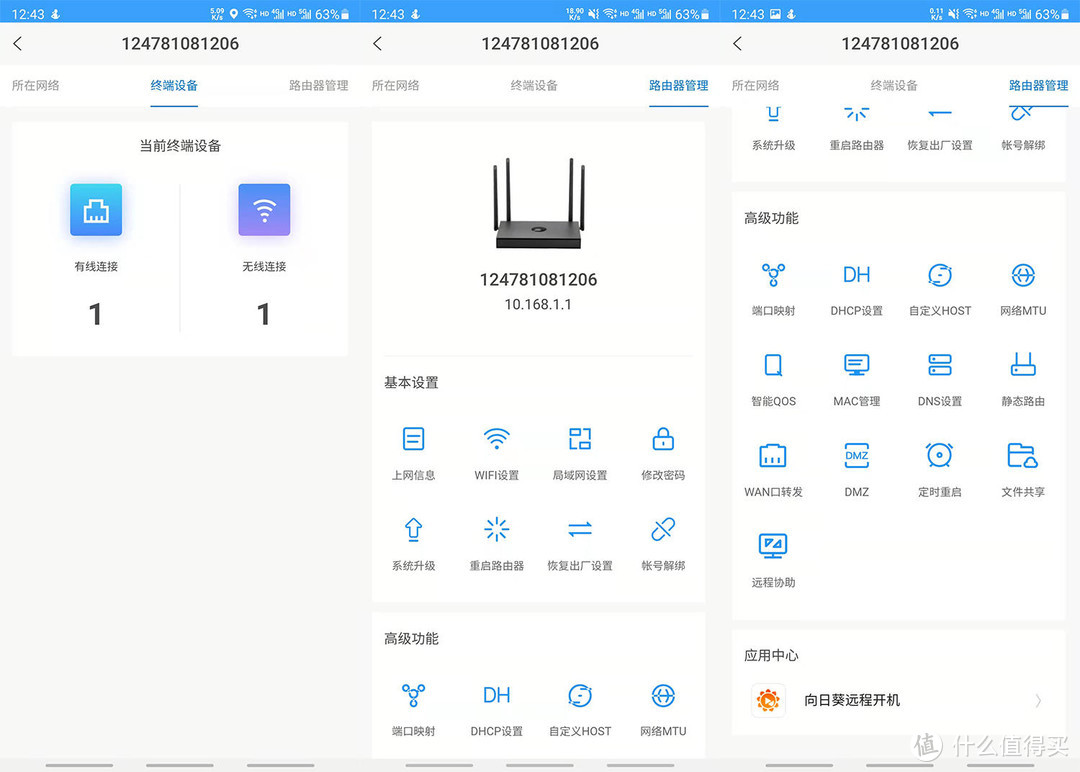This screenshot has height=772, width=1080.
Task: Tap the 有线连接 wired connection icon
Action: pyautogui.click(x=96, y=210)
